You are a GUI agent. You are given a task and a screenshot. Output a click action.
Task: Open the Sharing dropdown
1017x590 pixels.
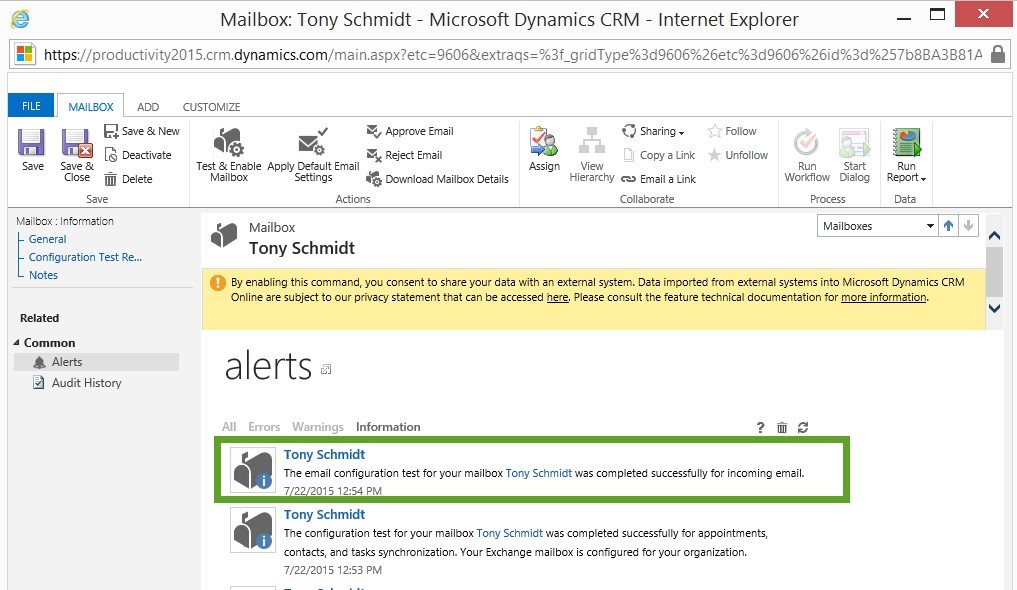point(655,131)
